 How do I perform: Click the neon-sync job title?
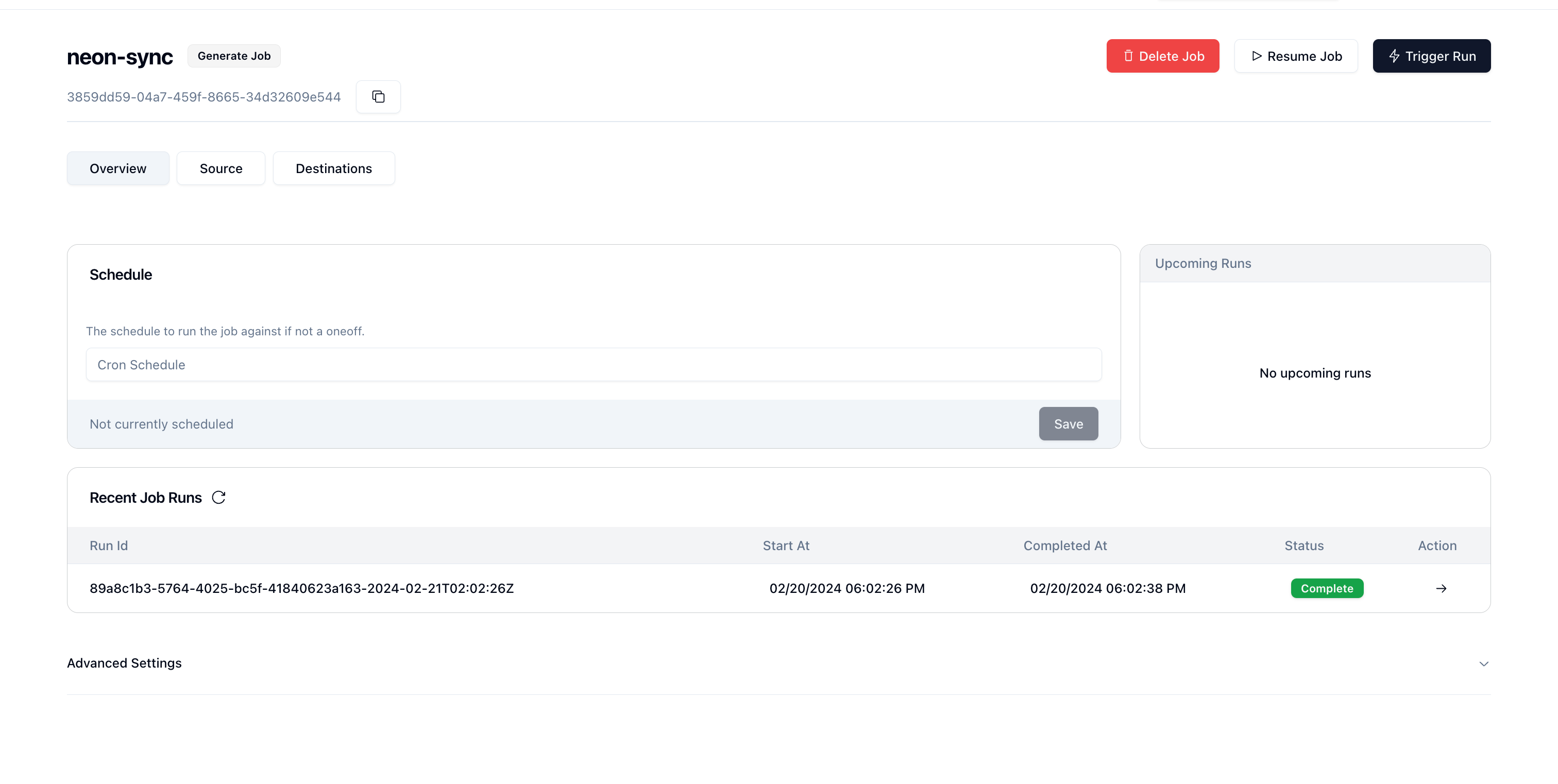point(120,56)
